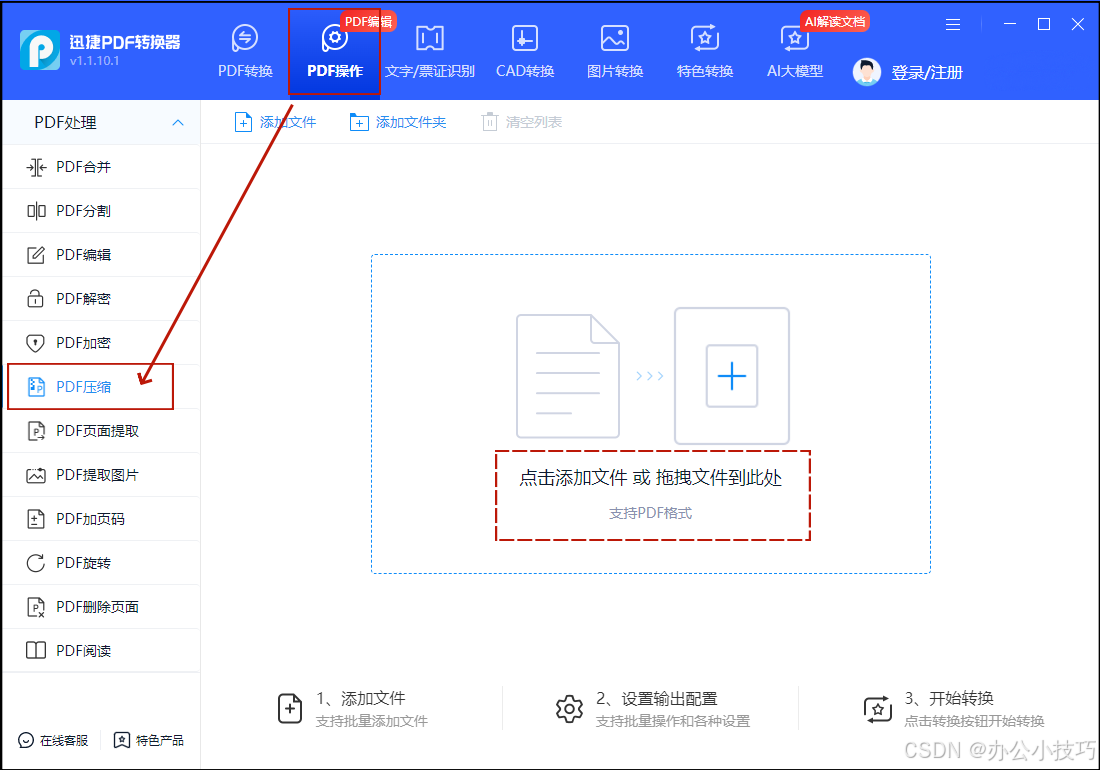Minimize the application window
The image size is (1100, 770).
[x=1010, y=24]
